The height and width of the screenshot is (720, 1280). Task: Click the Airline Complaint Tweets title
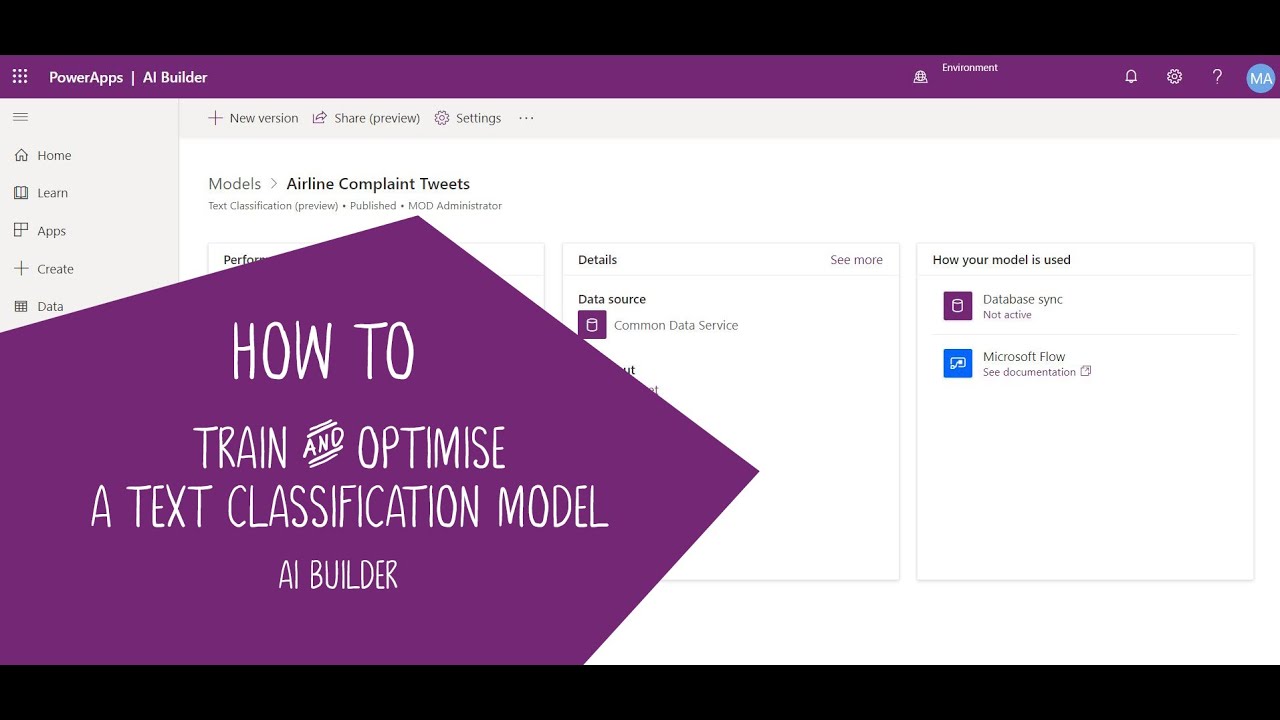[x=378, y=184]
